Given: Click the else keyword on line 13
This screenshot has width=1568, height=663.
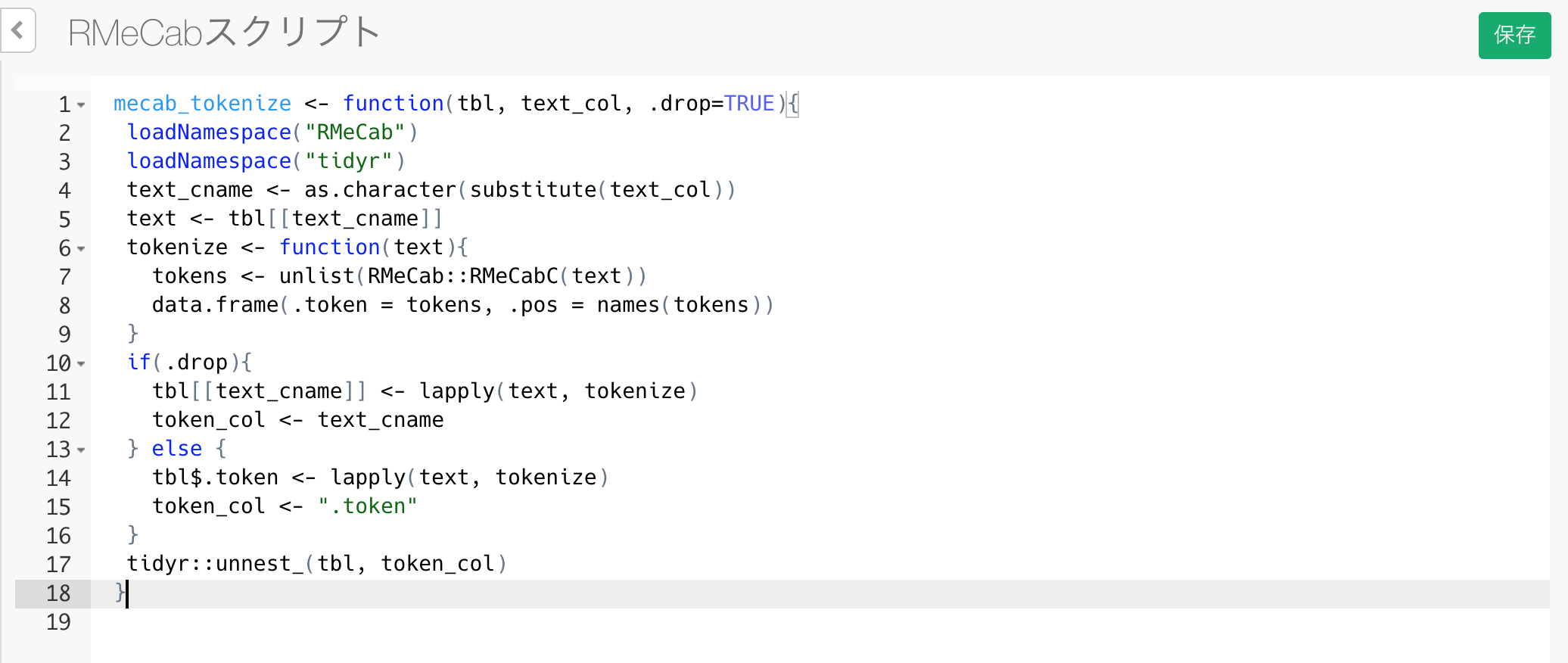Looking at the screenshot, I should 177,448.
